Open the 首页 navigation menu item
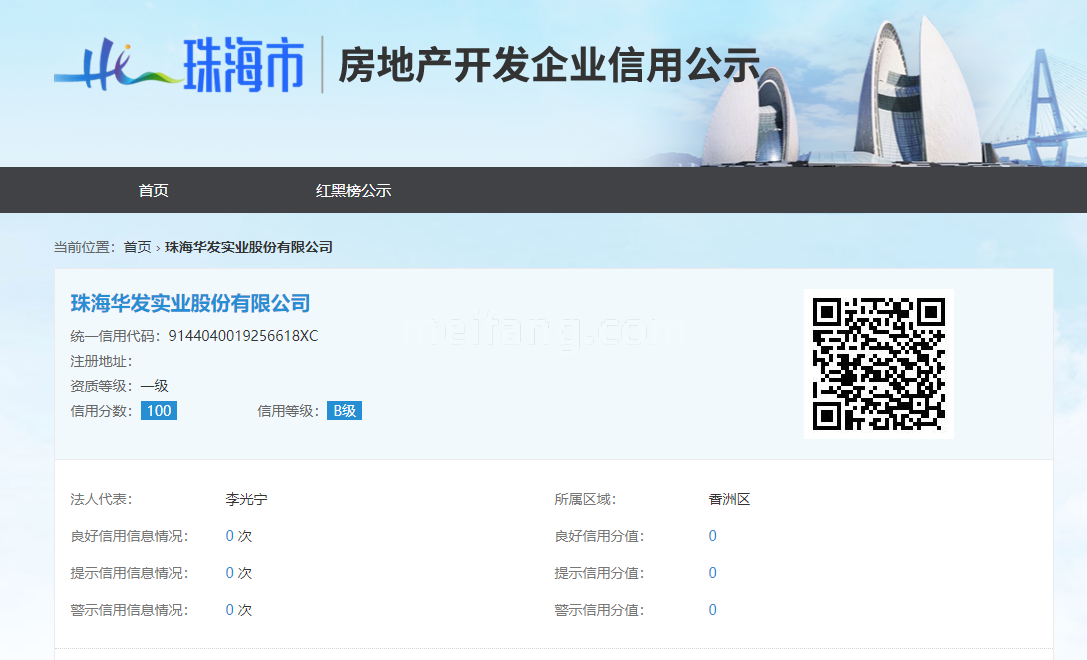1087x660 pixels. (153, 190)
